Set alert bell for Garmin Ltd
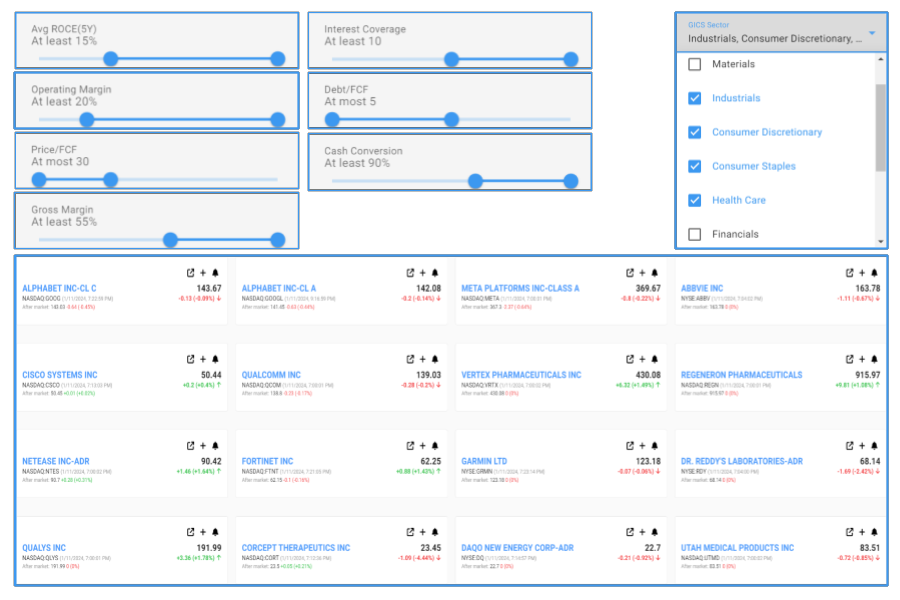 point(654,446)
